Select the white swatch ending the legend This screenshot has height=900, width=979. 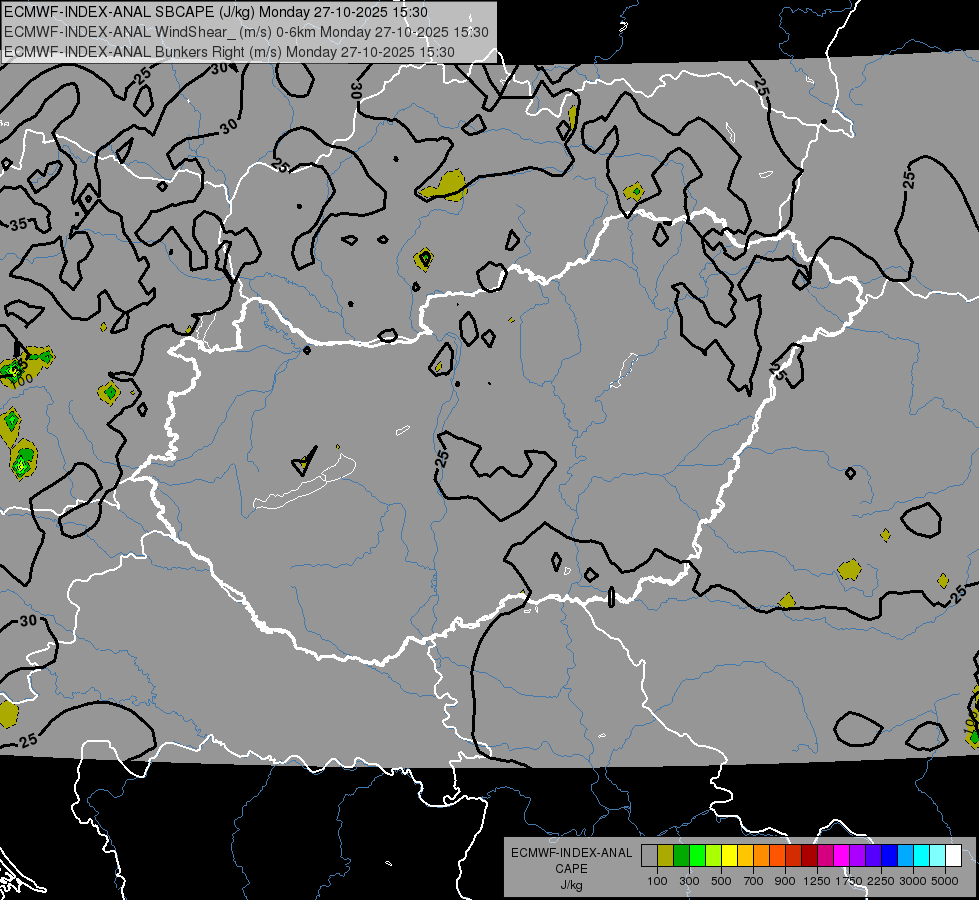pyautogui.click(x=953, y=855)
